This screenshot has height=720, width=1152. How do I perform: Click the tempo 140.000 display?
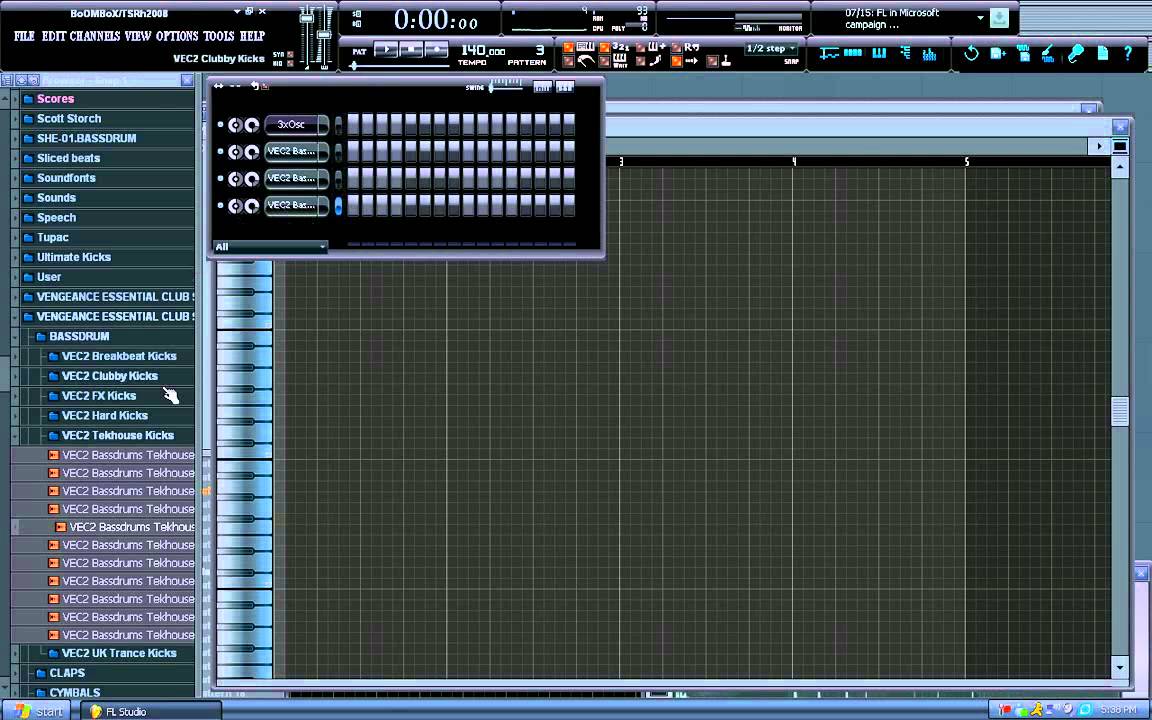coord(483,51)
